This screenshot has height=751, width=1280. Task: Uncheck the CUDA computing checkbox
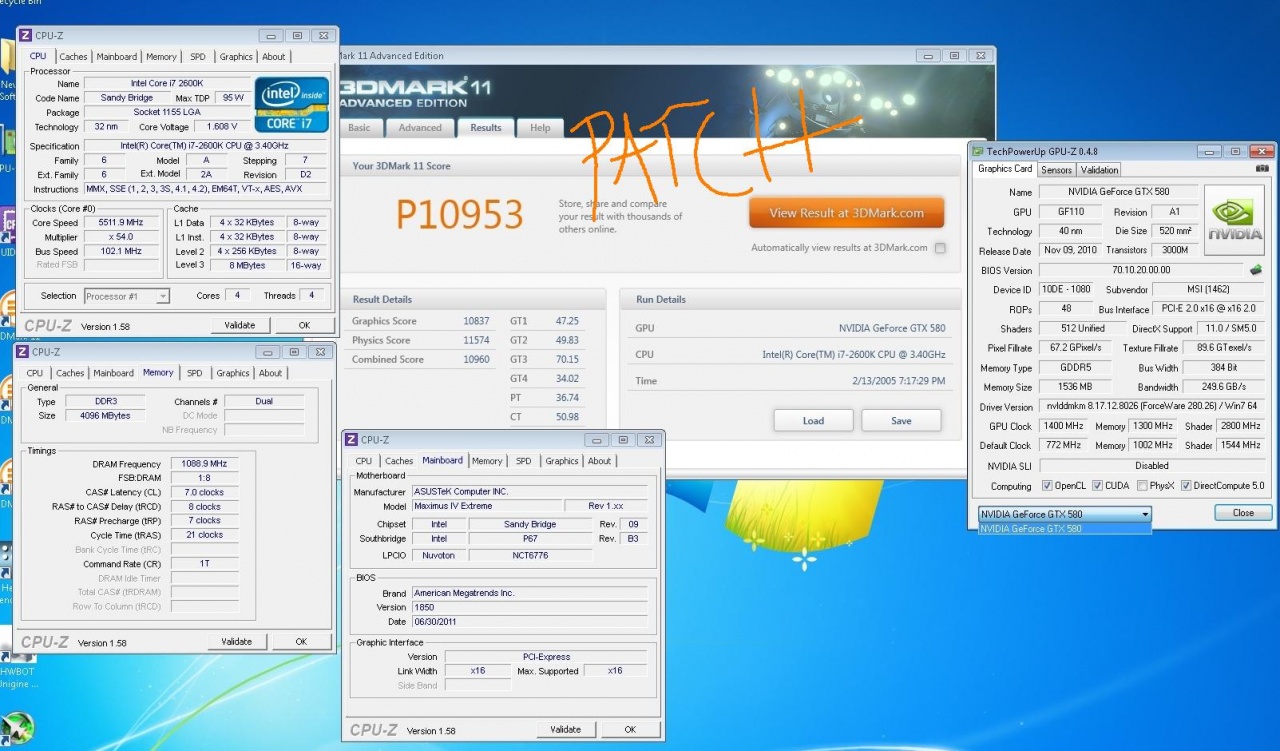pos(1097,487)
